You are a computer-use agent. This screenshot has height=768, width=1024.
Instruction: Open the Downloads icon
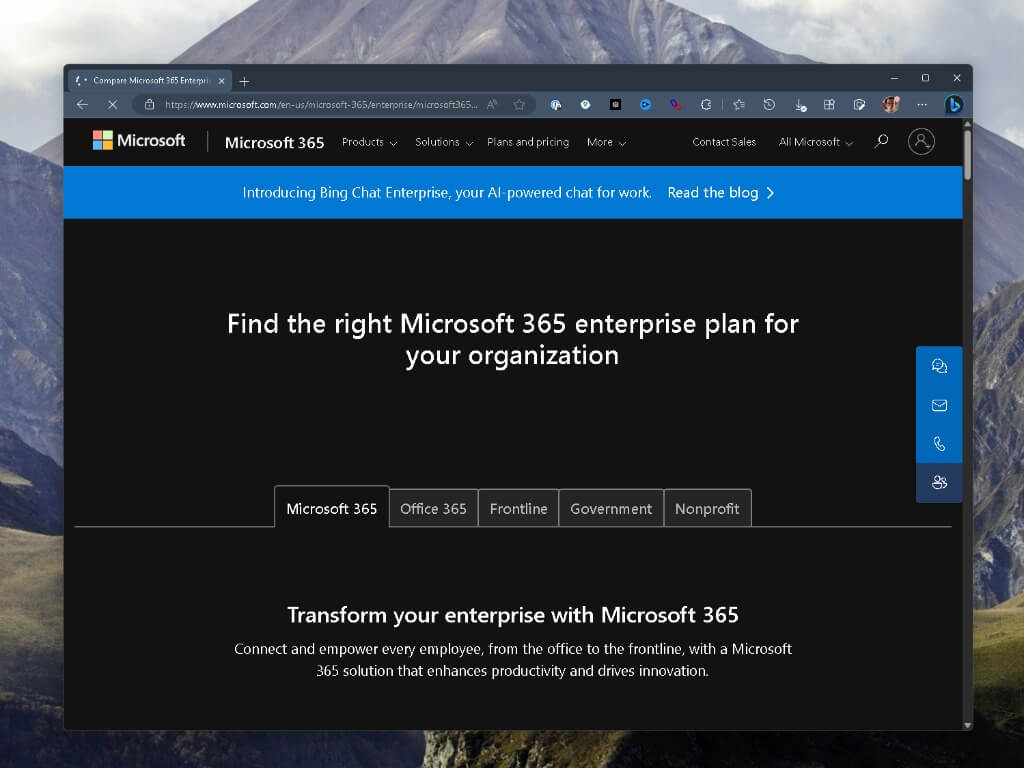click(800, 104)
